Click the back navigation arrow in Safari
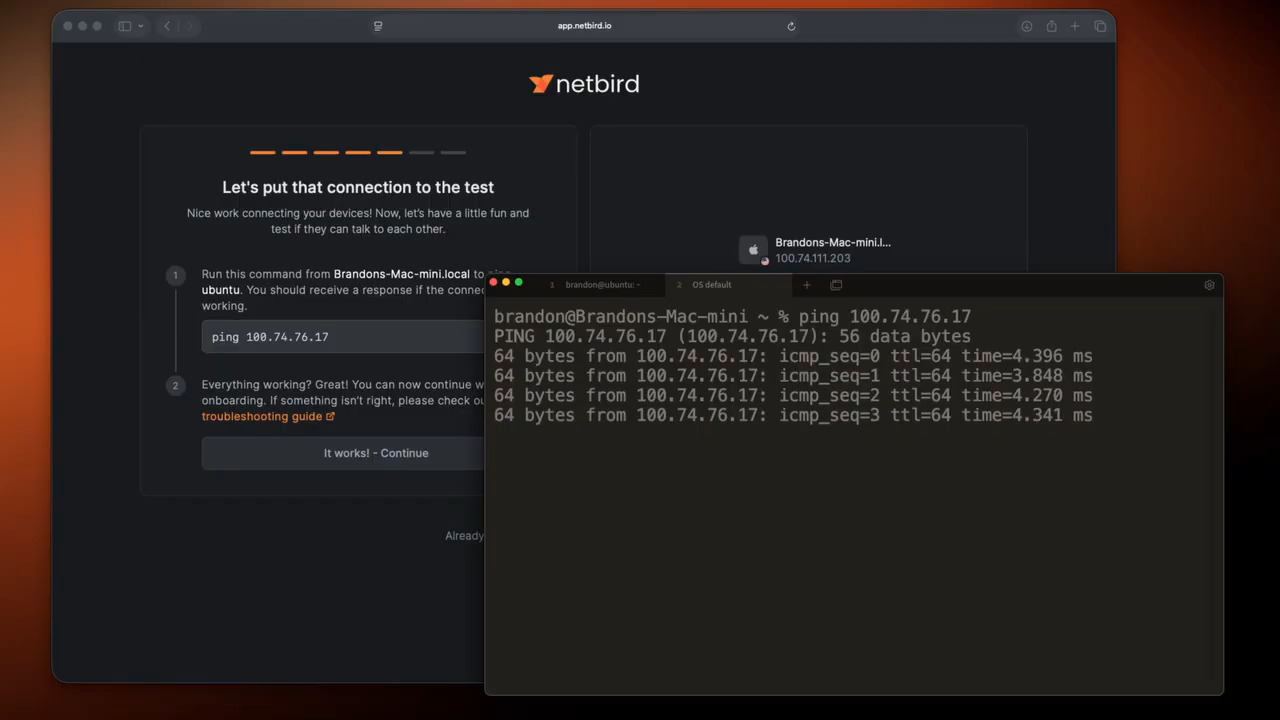This screenshot has width=1280, height=720. (x=167, y=26)
